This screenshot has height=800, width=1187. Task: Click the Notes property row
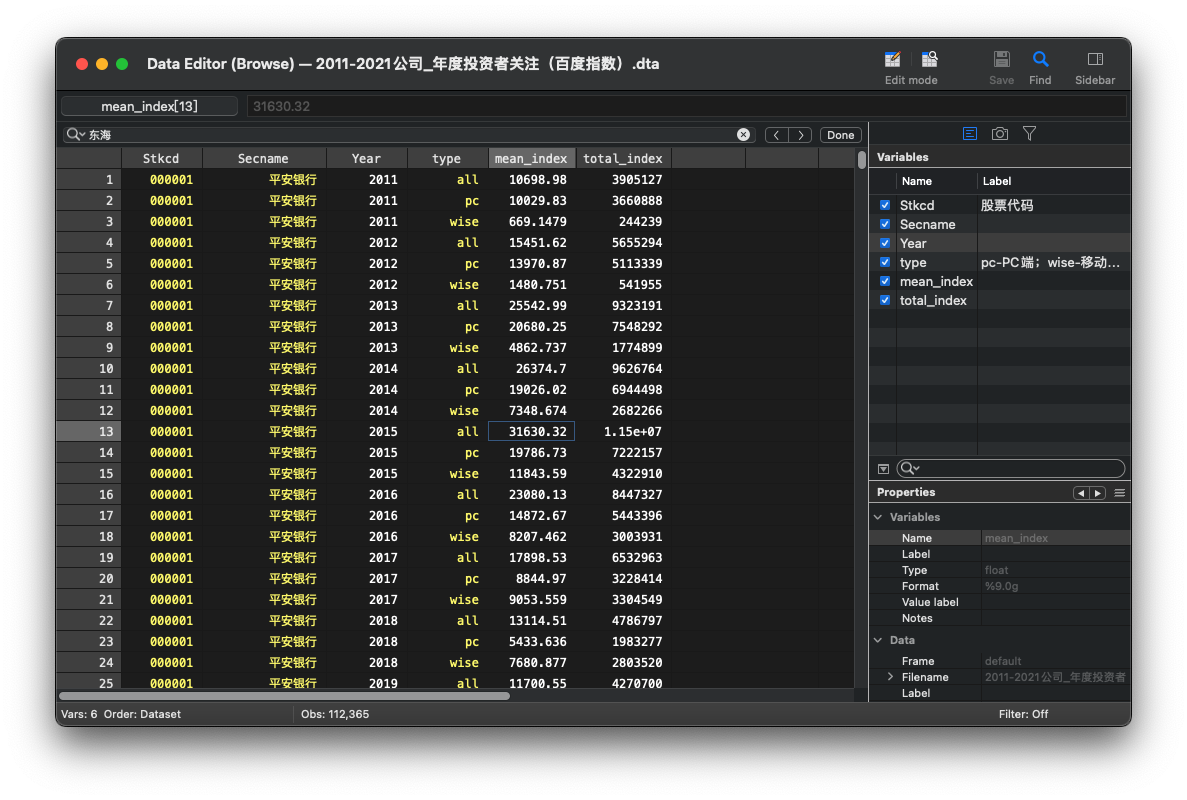pyautogui.click(x=999, y=618)
